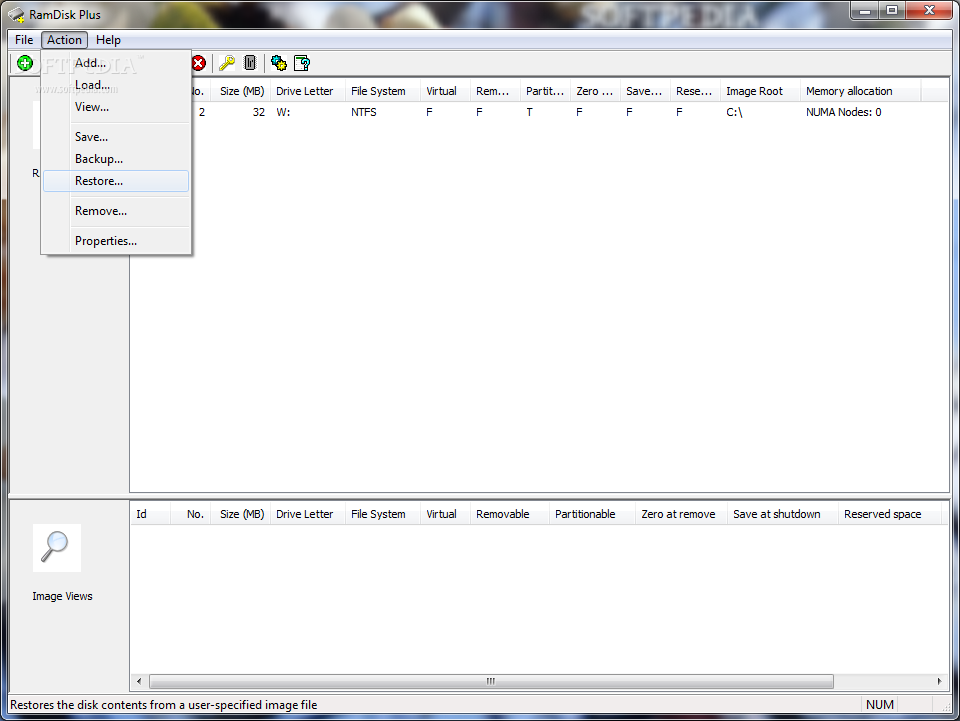Open the File menu

click(24, 40)
